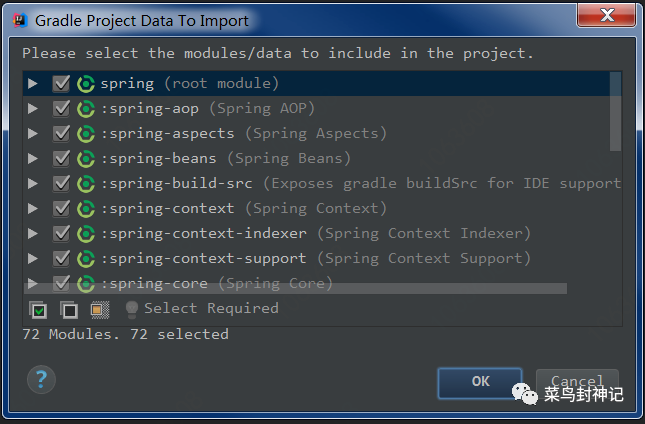Select the :spring-core module row
Viewport: 645px width, 424px height.
(322, 283)
